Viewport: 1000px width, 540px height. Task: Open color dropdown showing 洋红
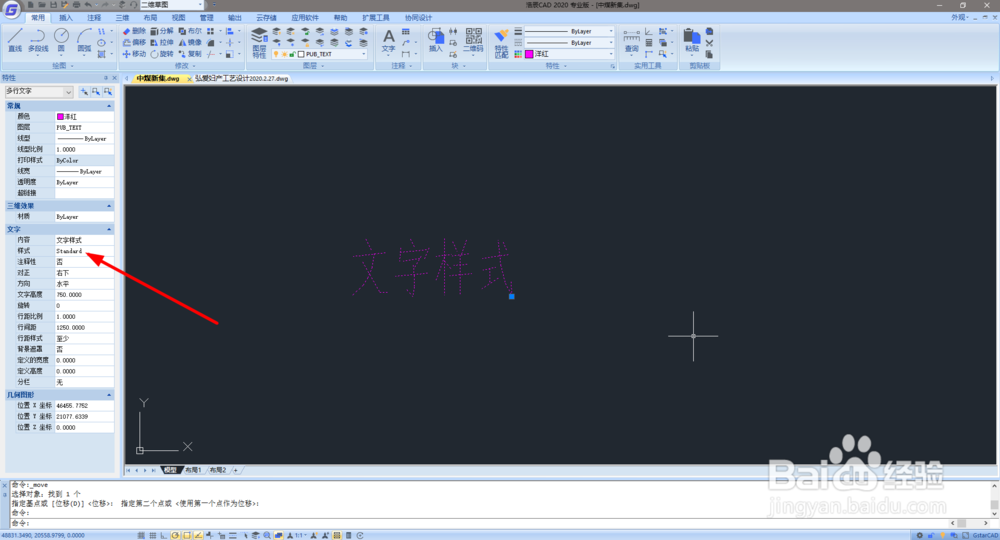(569, 54)
